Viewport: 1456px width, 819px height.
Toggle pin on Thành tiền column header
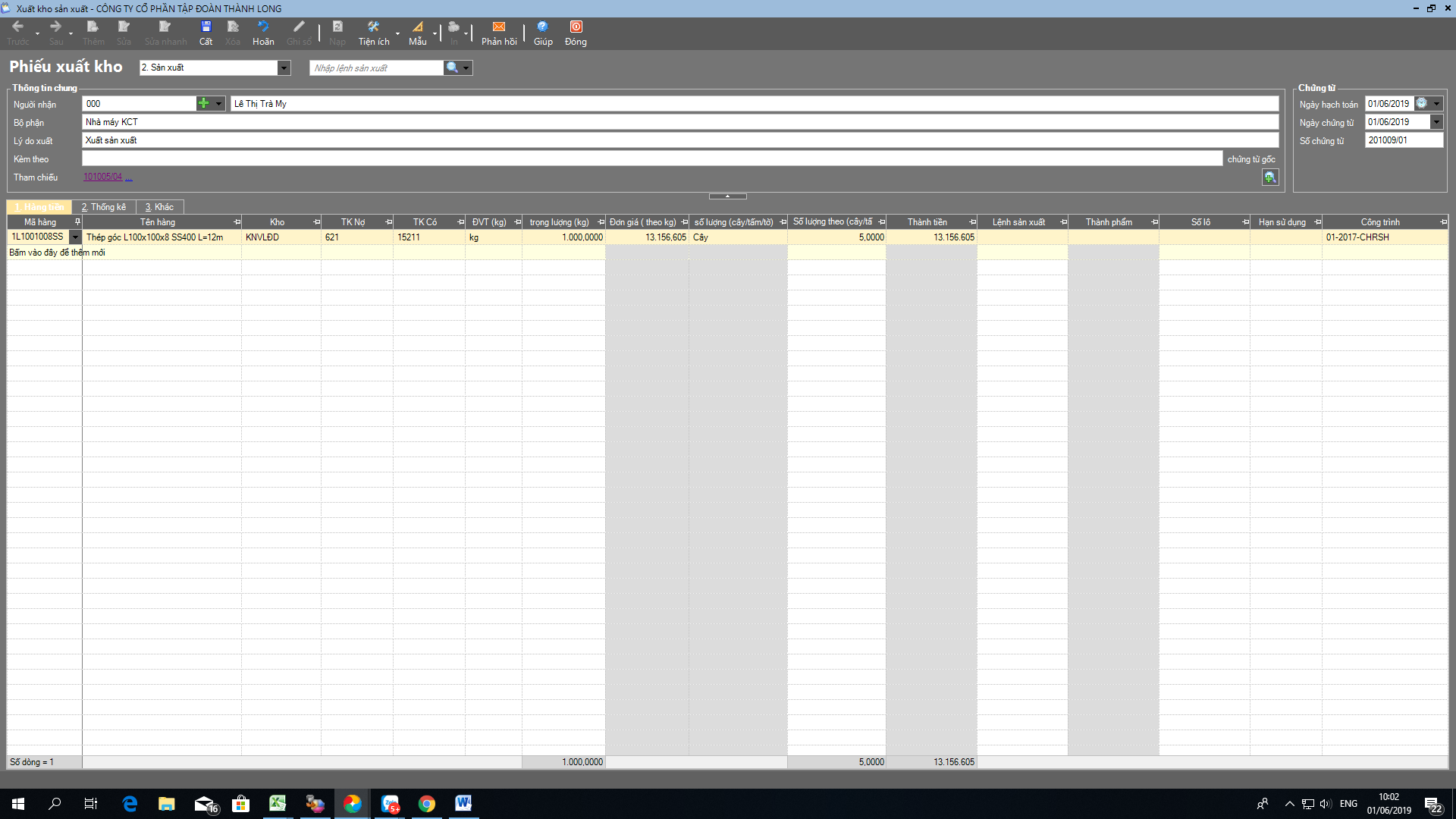(x=972, y=222)
